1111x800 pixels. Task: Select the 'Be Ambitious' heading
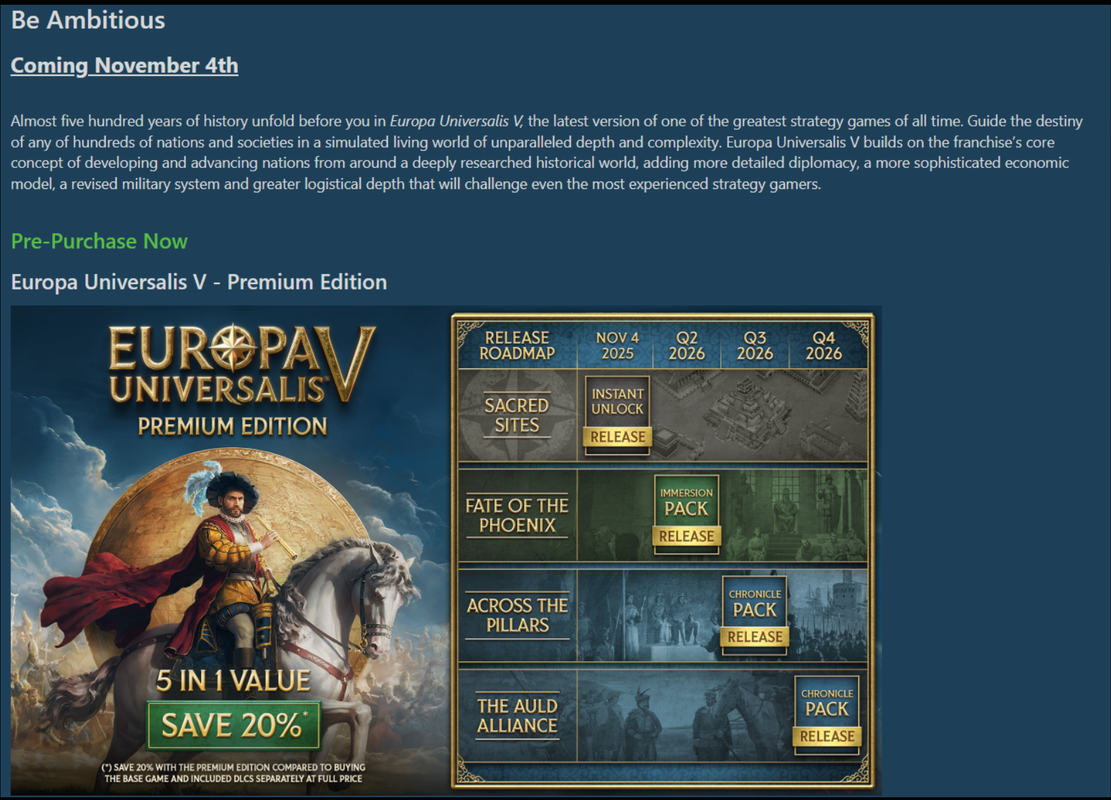(88, 20)
